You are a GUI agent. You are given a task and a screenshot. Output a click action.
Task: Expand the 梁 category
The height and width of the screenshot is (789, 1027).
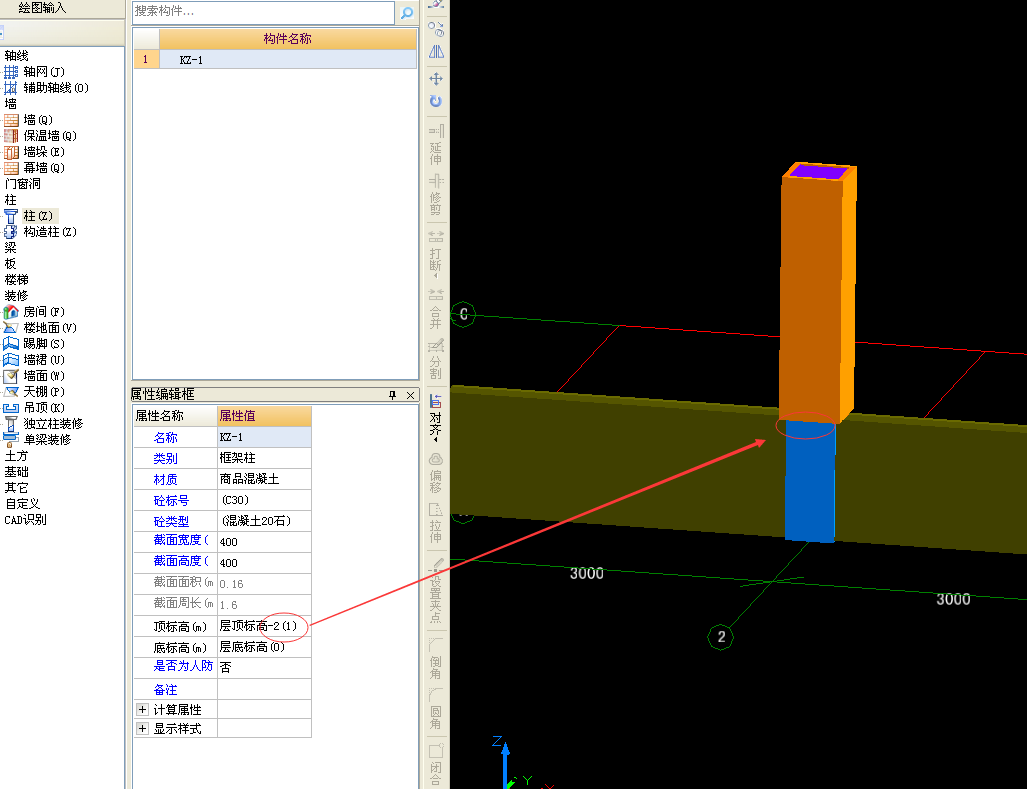click(x=10, y=248)
